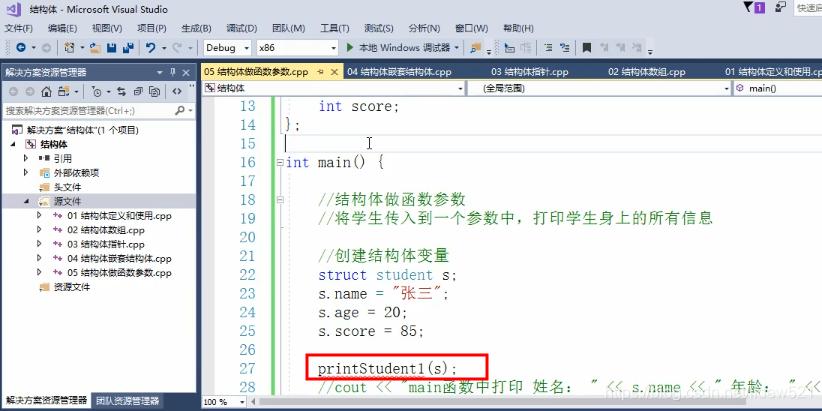
Task: Open the 项目(P) menu
Action: (x=152, y=28)
